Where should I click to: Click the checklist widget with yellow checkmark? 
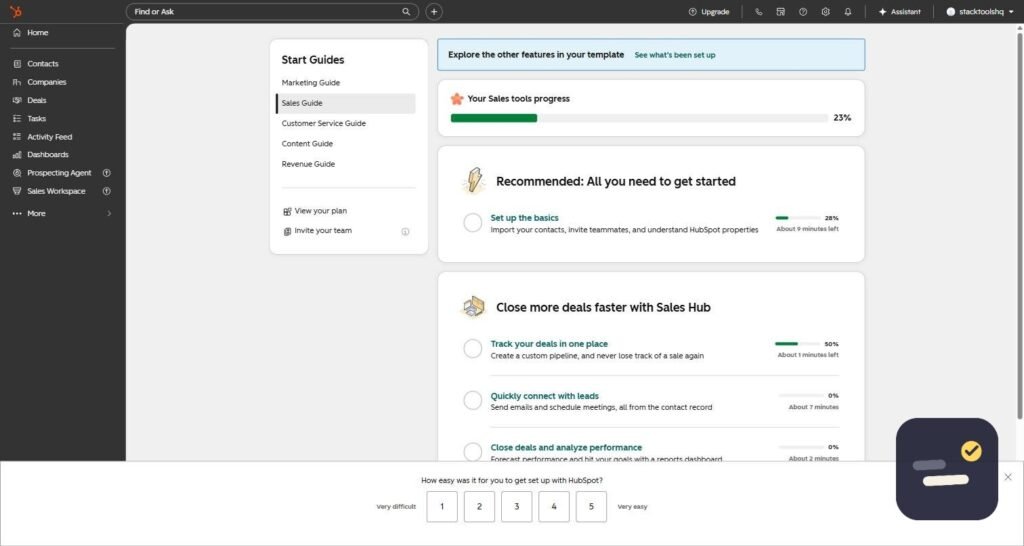tap(947, 469)
